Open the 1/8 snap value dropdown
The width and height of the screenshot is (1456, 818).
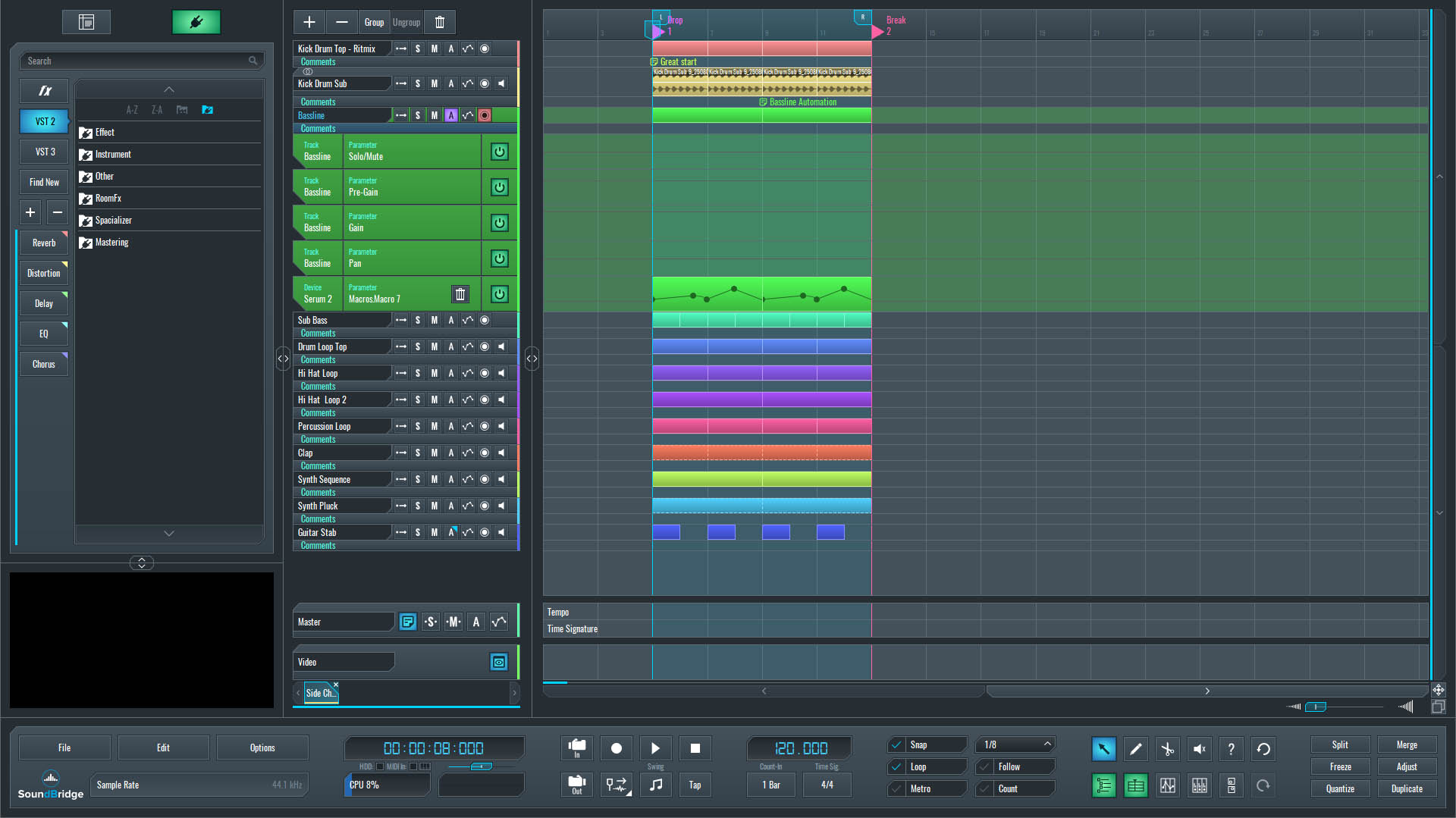coord(1015,744)
